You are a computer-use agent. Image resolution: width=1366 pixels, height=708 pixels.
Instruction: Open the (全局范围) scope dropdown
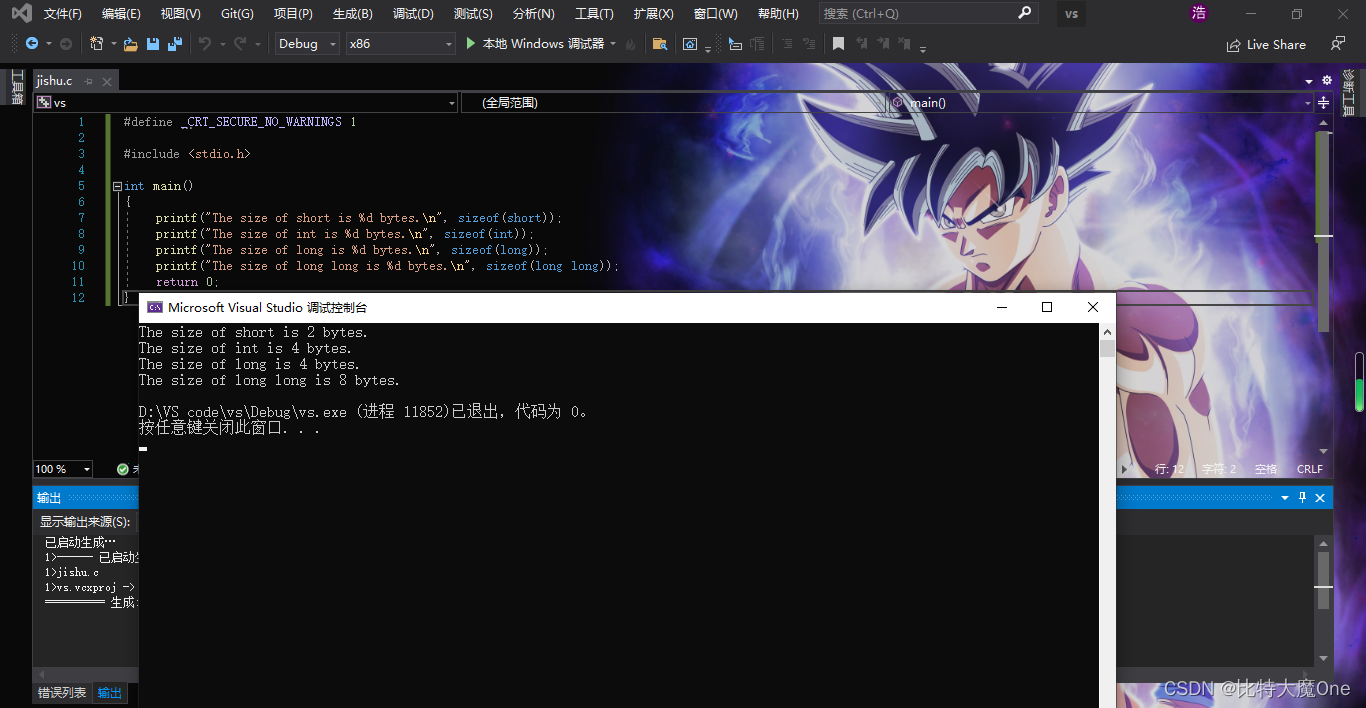(x=672, y=102)
